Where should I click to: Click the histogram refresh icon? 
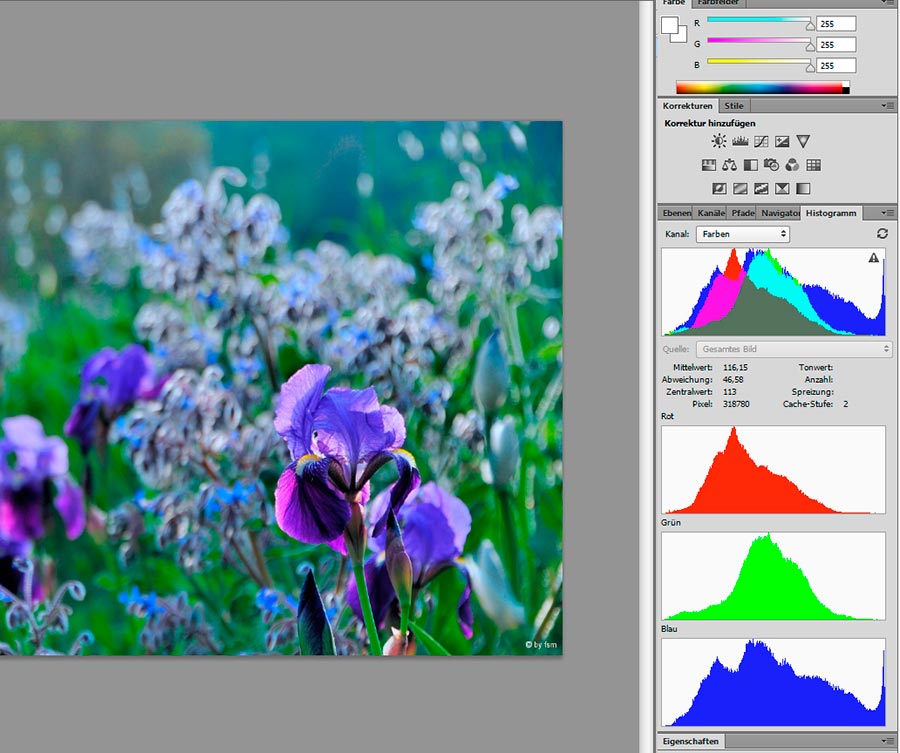pos(882,233)
